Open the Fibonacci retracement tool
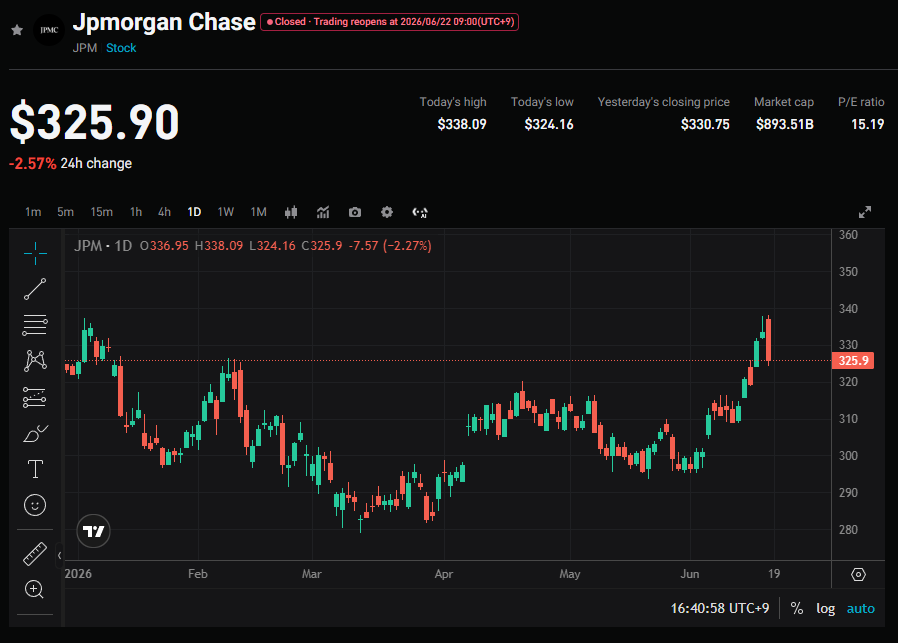 coord(35,325)
